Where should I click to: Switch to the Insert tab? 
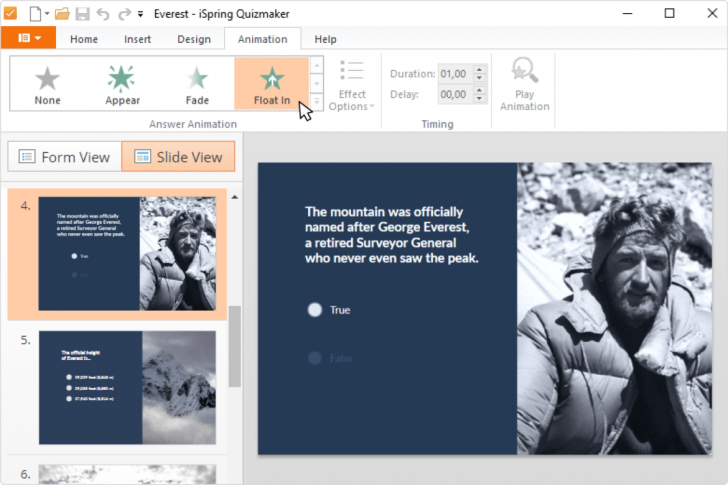click(x=137, y=39)
